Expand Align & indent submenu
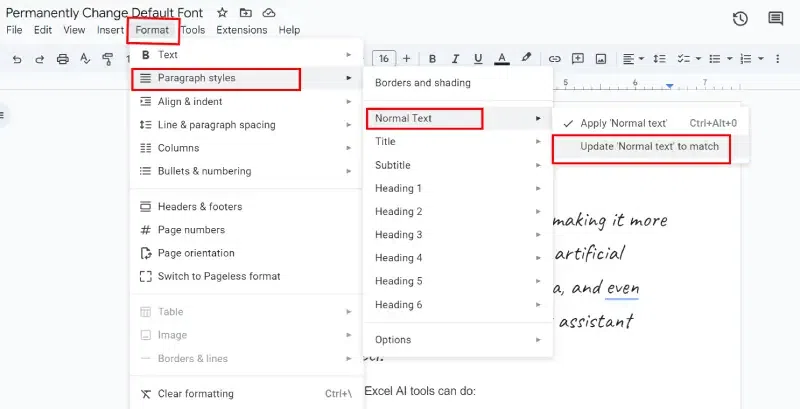Viewport: 800px width, 409px height. pyautogui.click(x=246, y=101)
